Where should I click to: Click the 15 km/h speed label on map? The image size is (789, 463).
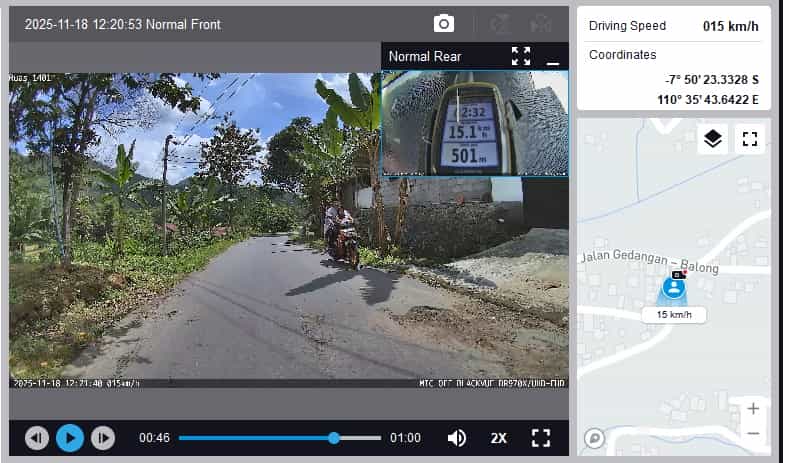tap(674, 315)
